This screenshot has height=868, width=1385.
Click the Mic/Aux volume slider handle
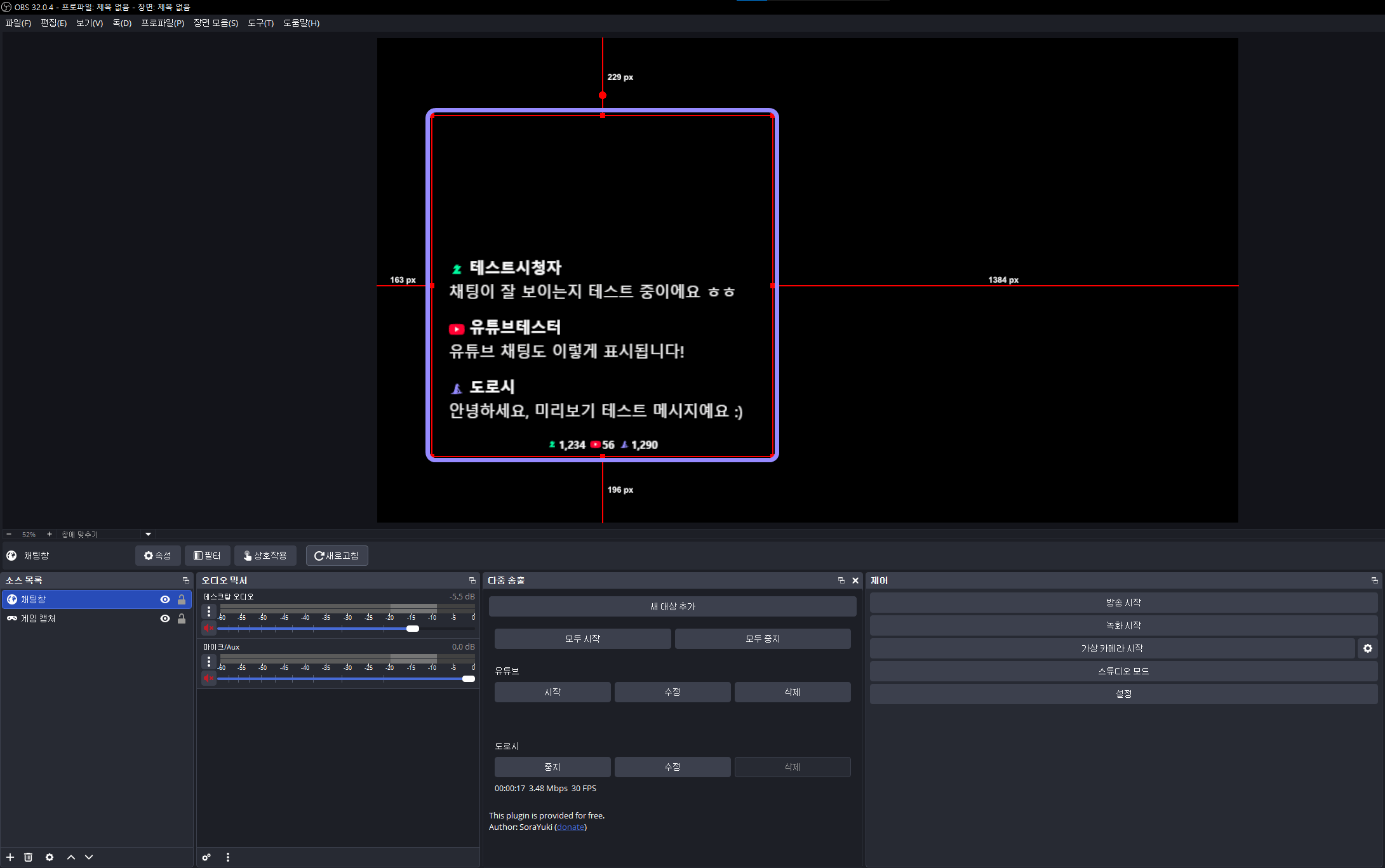[x=469, y=679]
